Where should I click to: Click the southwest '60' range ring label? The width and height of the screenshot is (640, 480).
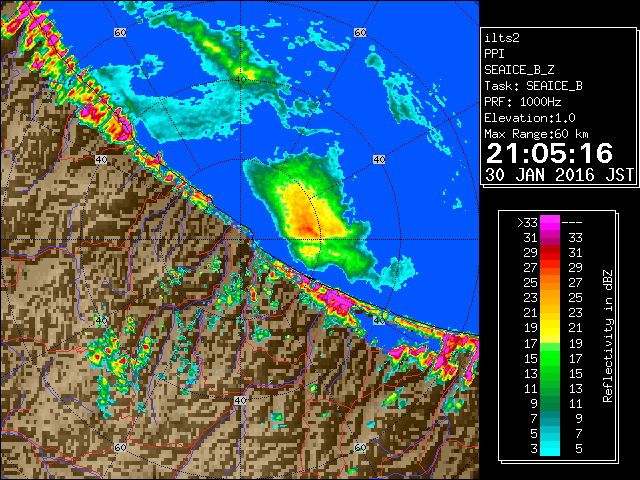[x=120, y=447]
